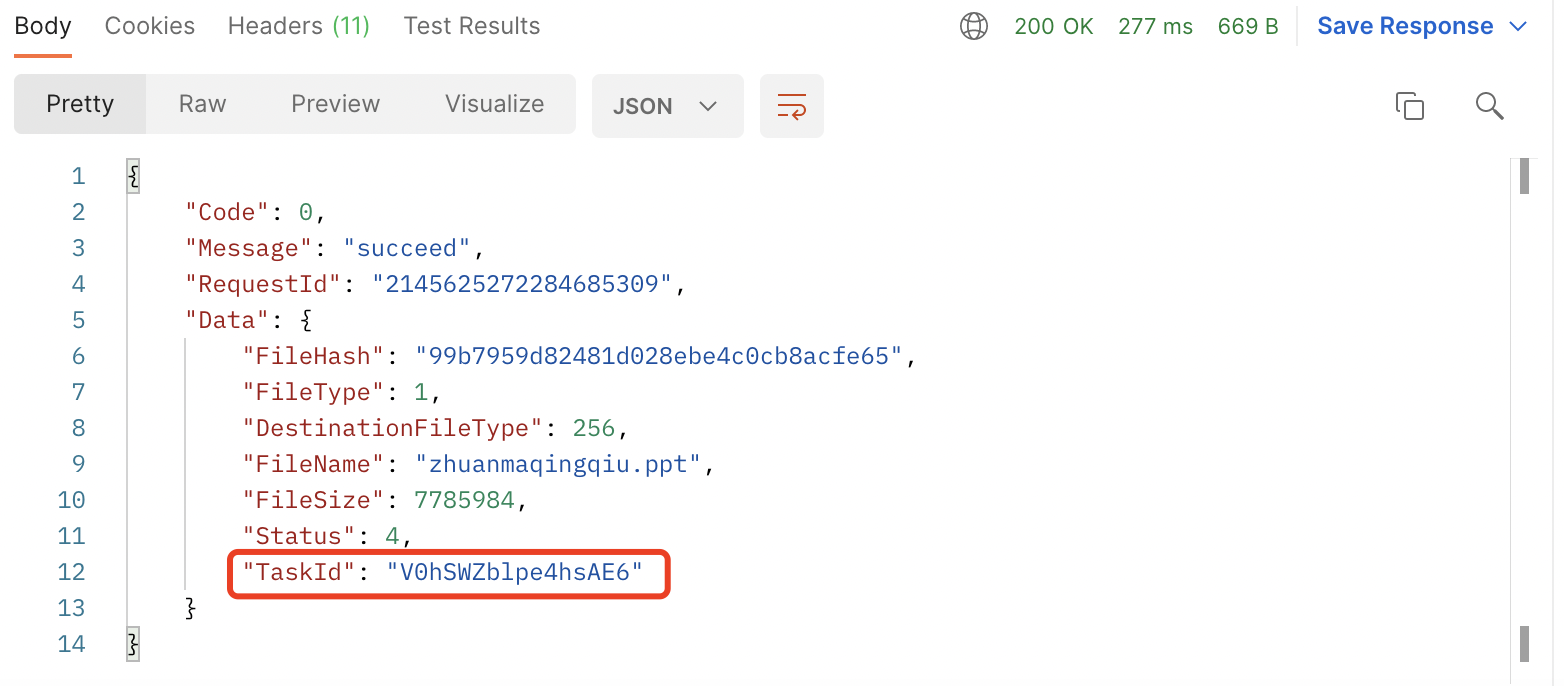Click Save Response link
This screenshot has width=1564, height=686.
click(1405, 27)
